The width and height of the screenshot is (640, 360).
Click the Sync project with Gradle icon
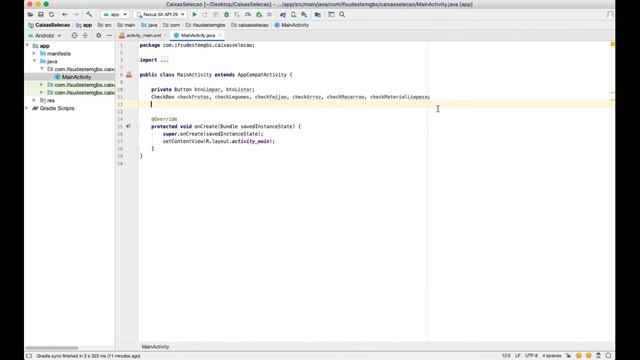click(282, 14)
